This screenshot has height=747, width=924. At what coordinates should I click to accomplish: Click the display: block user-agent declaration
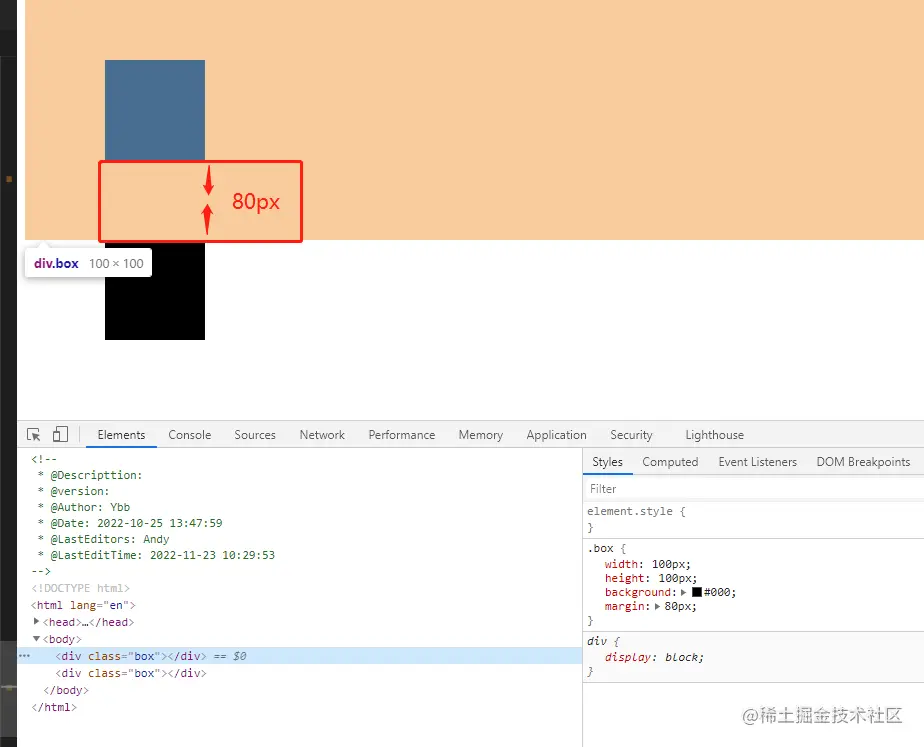(x=654, y=657)
